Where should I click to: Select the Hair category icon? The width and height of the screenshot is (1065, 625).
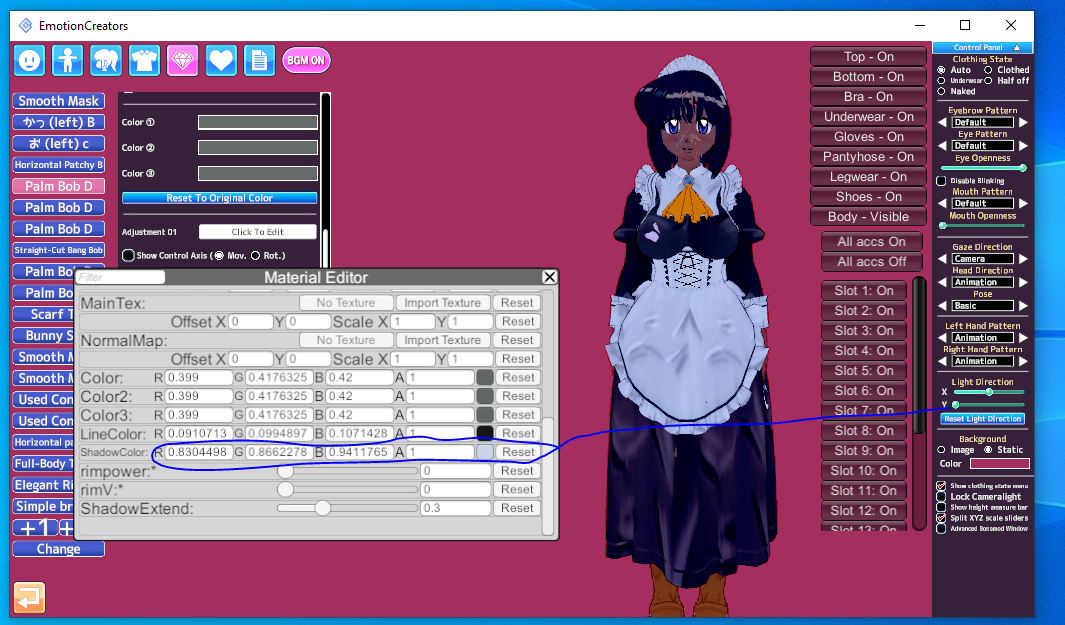click(105, 60)
